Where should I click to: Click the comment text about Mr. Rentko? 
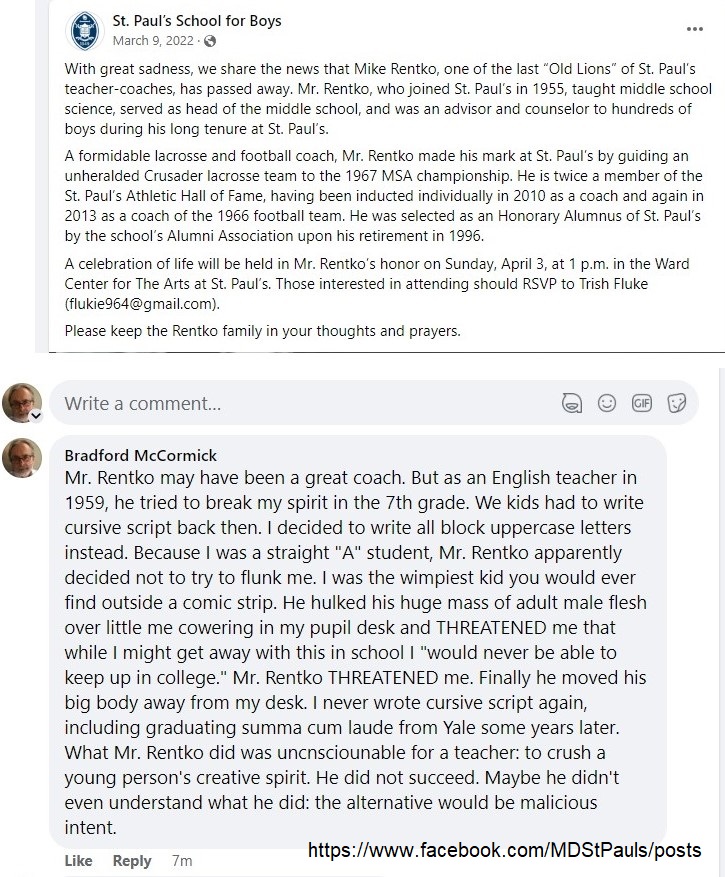tap(355, 652)
